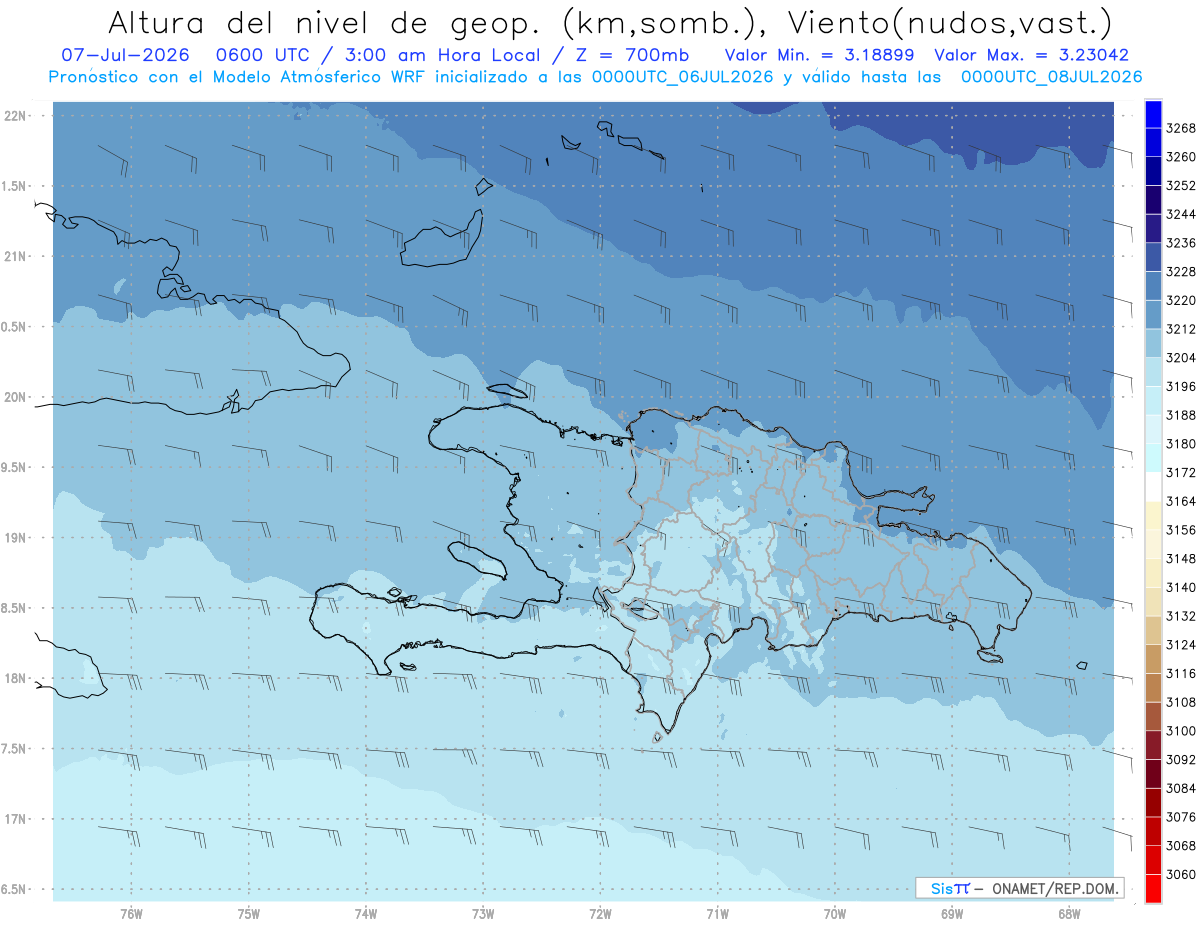Viewport: 1200px width, 927px height.
Task: Click the '6.5N' latitude label
Action: 15,889
